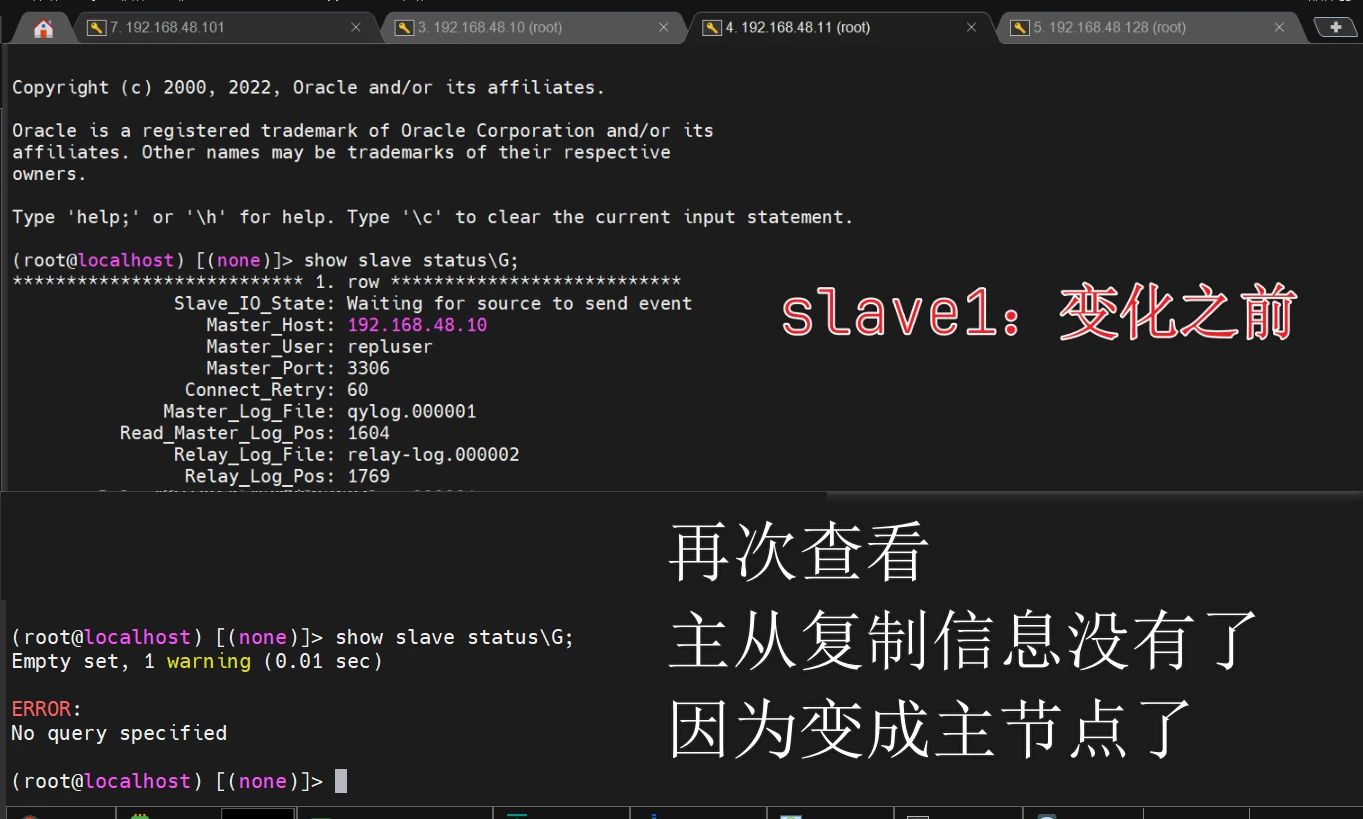
Task: Click the 'No query specified' message
Action: pos(119,733)
